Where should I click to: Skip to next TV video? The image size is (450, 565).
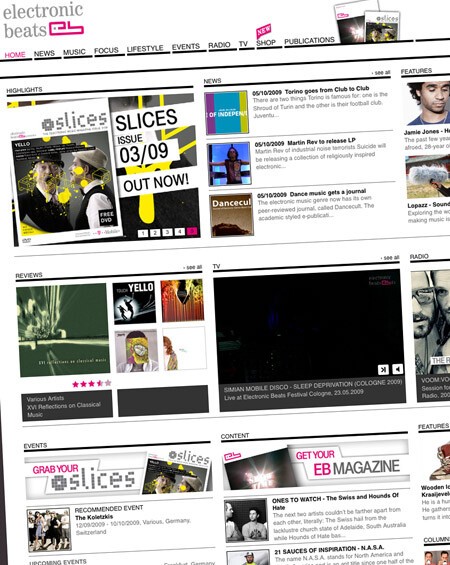tap(383, 370)
